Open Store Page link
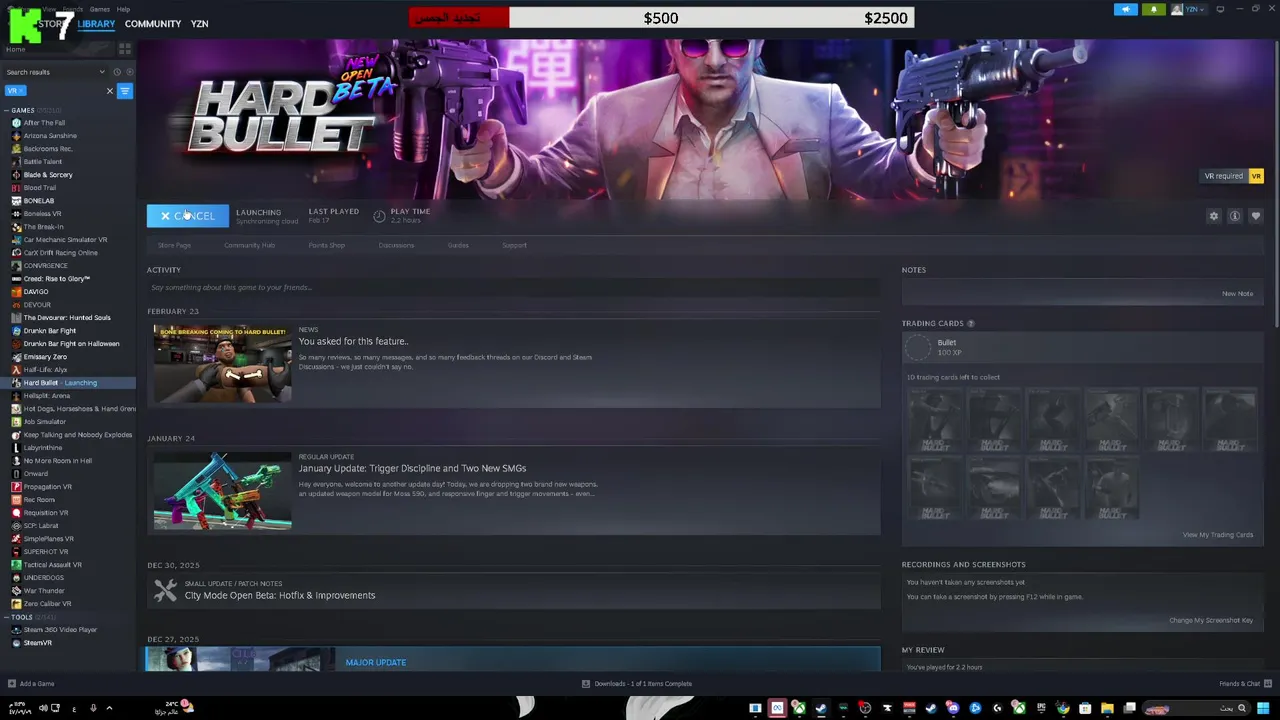The image size is (1280, 720). coord(174,245)
